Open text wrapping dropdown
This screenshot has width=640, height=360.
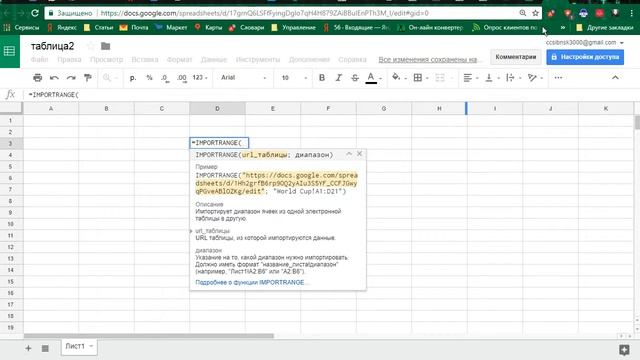pyautogui.click(x=513, y=78)
